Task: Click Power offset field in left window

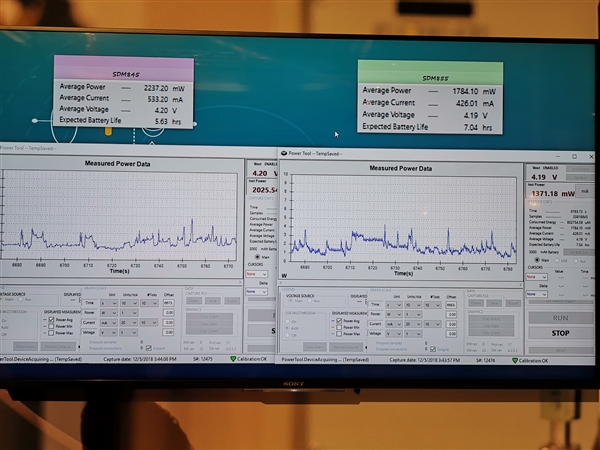Action: click(x=169, y=313)
